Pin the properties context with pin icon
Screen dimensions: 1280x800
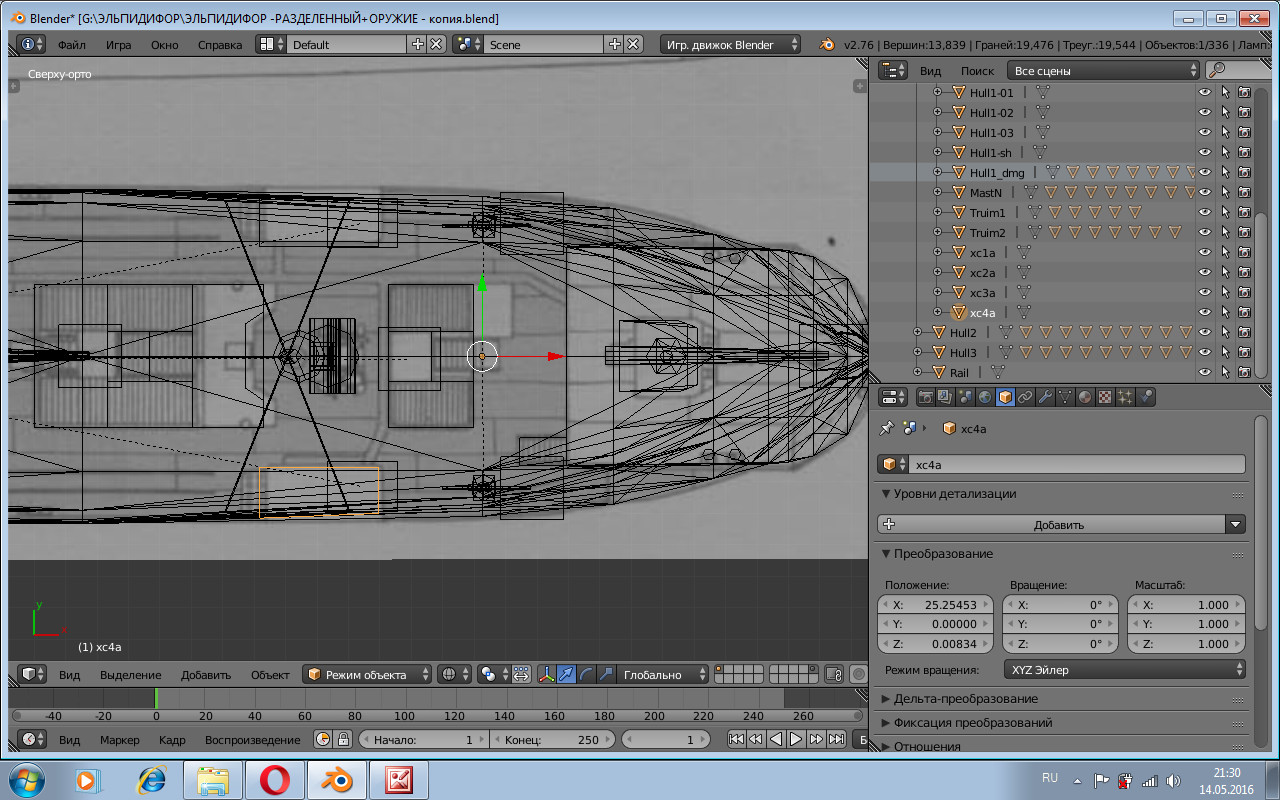tap(886, 429)
